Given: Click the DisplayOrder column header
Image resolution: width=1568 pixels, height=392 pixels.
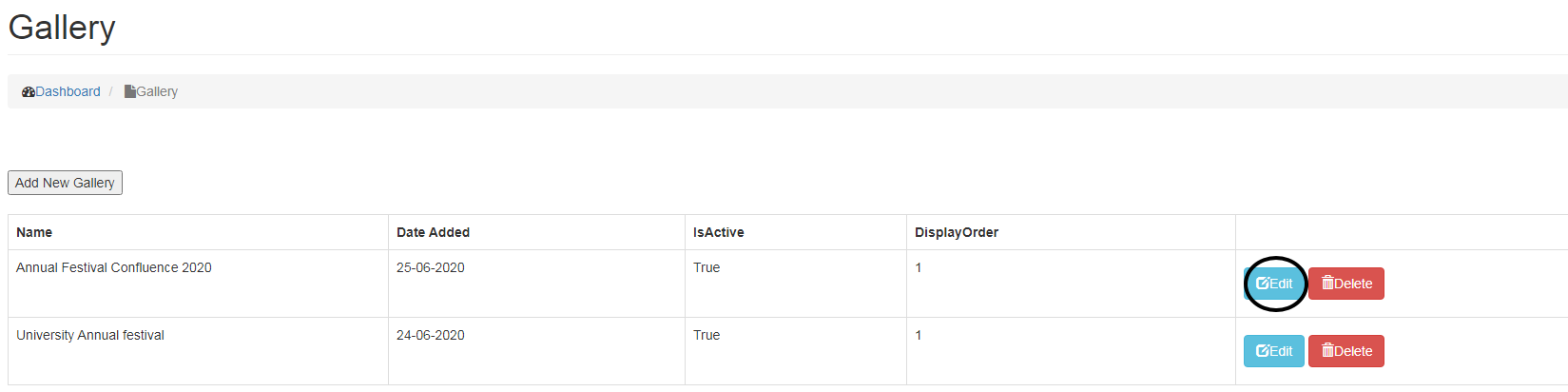Looking at the screenshot, I should 956,232.
